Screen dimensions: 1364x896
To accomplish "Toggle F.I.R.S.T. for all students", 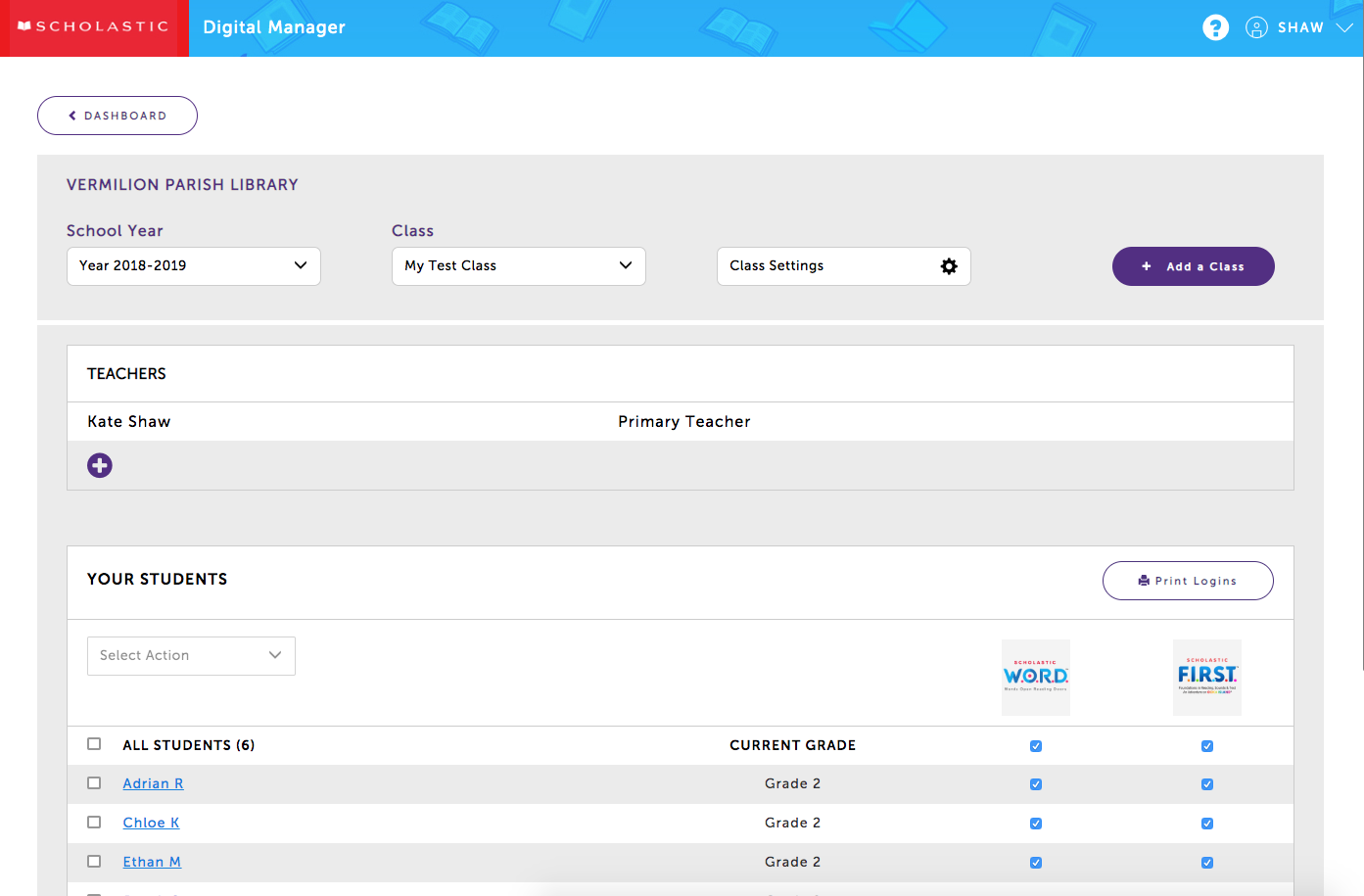I will click(x=1207, y=746).
